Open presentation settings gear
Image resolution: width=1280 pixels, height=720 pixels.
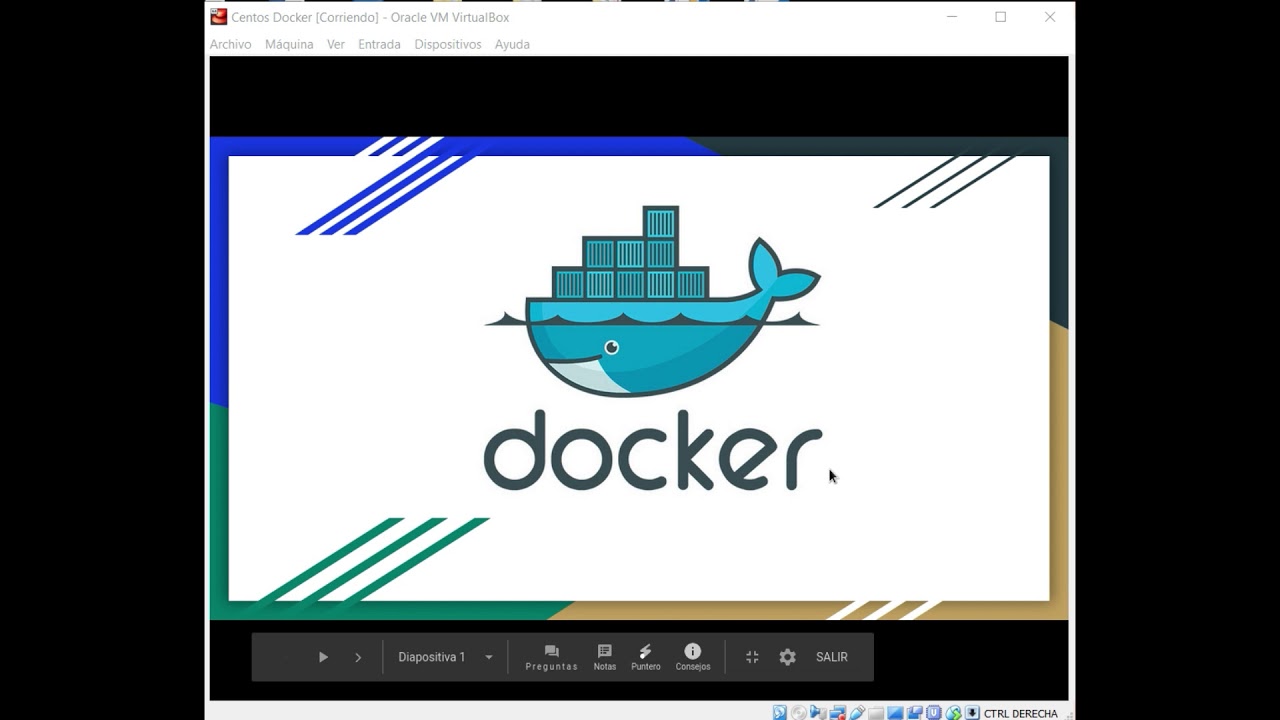pyautogui.click(x=787, y=657)
